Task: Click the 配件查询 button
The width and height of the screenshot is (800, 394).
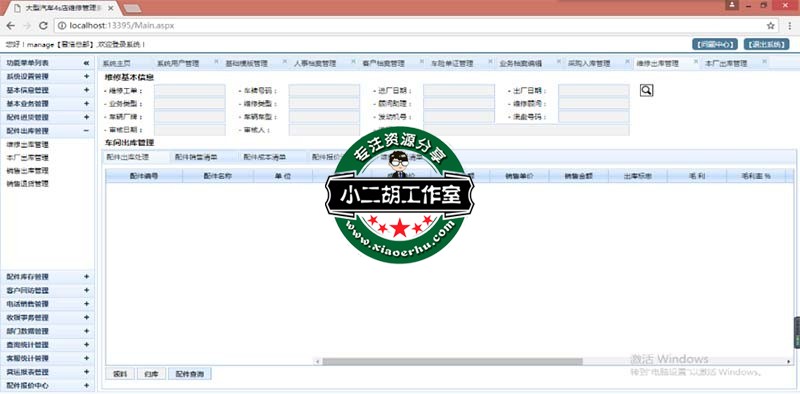Action: [190, 374]
